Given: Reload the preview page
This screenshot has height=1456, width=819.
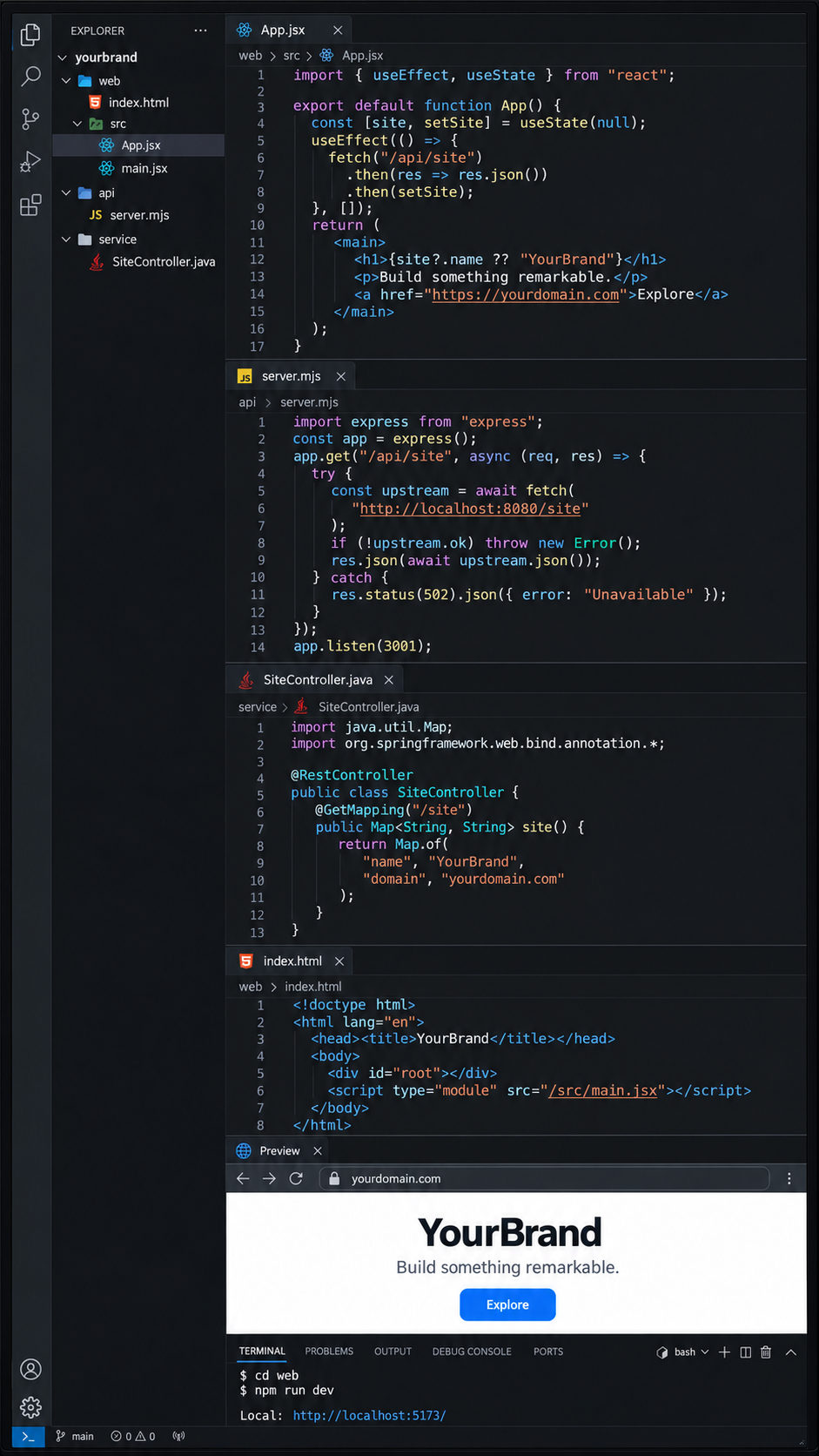Looking at the screenshot, I should (296, 1178).
